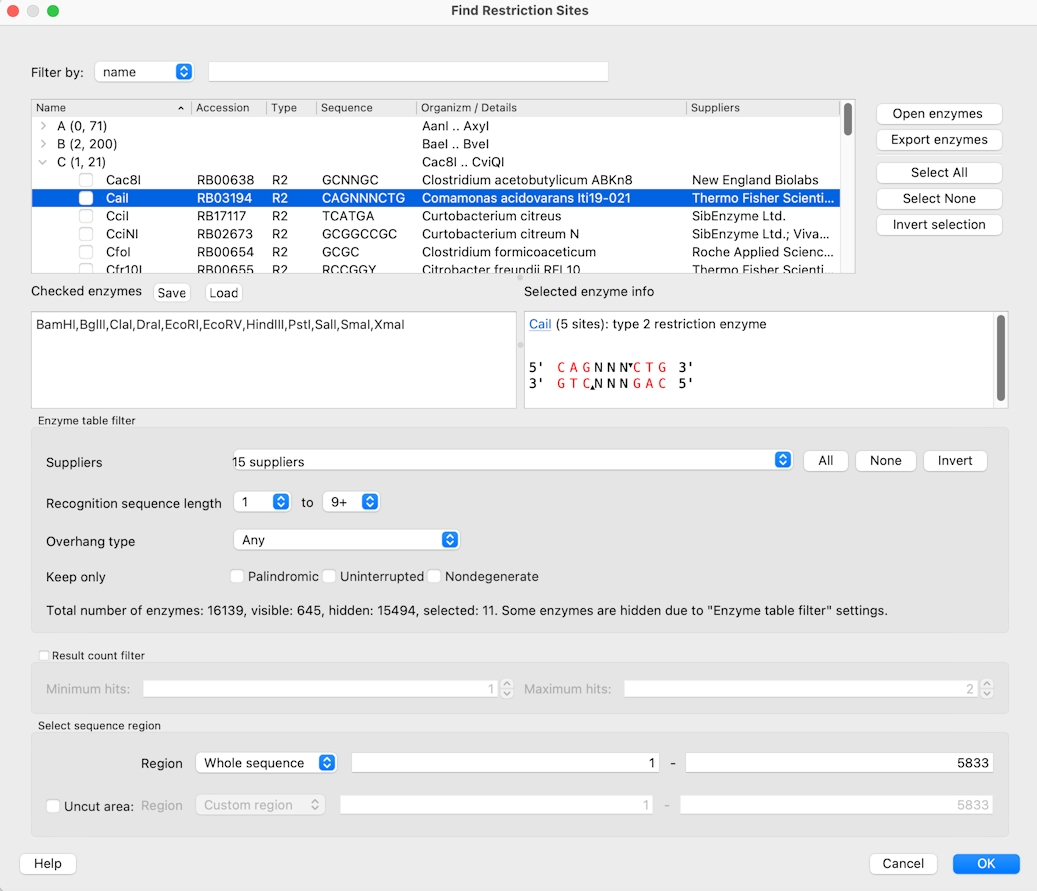Save the checked enzymes list
The height and width of the screenshot is (891, 1037).
coord(172,293)
